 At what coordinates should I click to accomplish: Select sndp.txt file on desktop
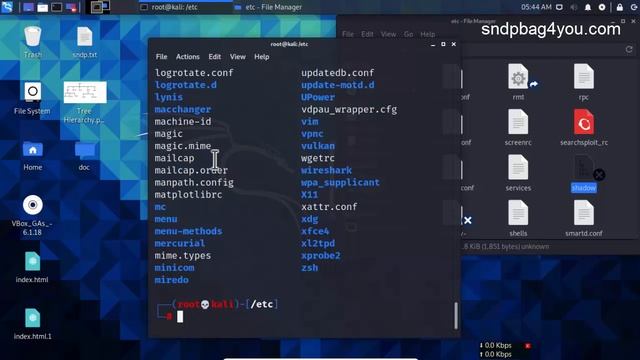coord(84,41)
